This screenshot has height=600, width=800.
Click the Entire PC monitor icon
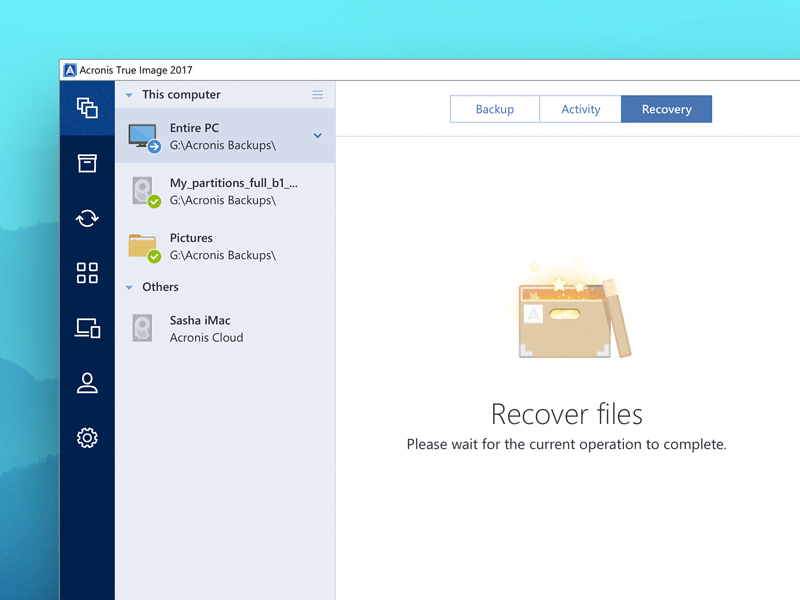coord(144,138)
